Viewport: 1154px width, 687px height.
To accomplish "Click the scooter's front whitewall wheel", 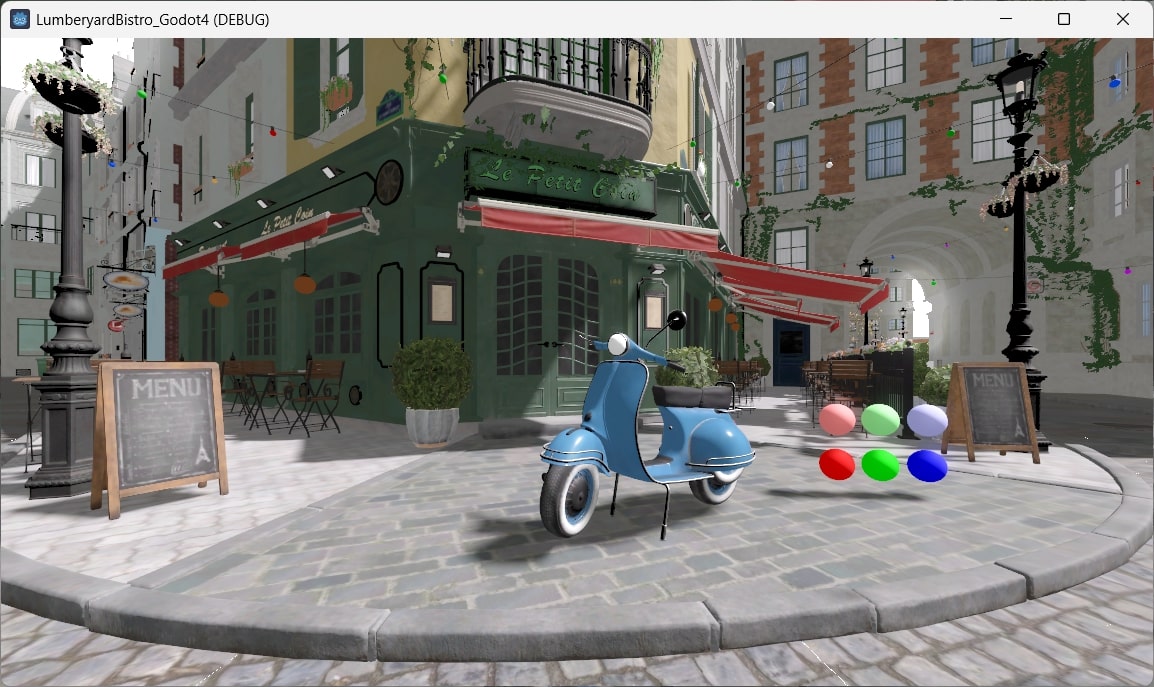I will pos(576,500).
